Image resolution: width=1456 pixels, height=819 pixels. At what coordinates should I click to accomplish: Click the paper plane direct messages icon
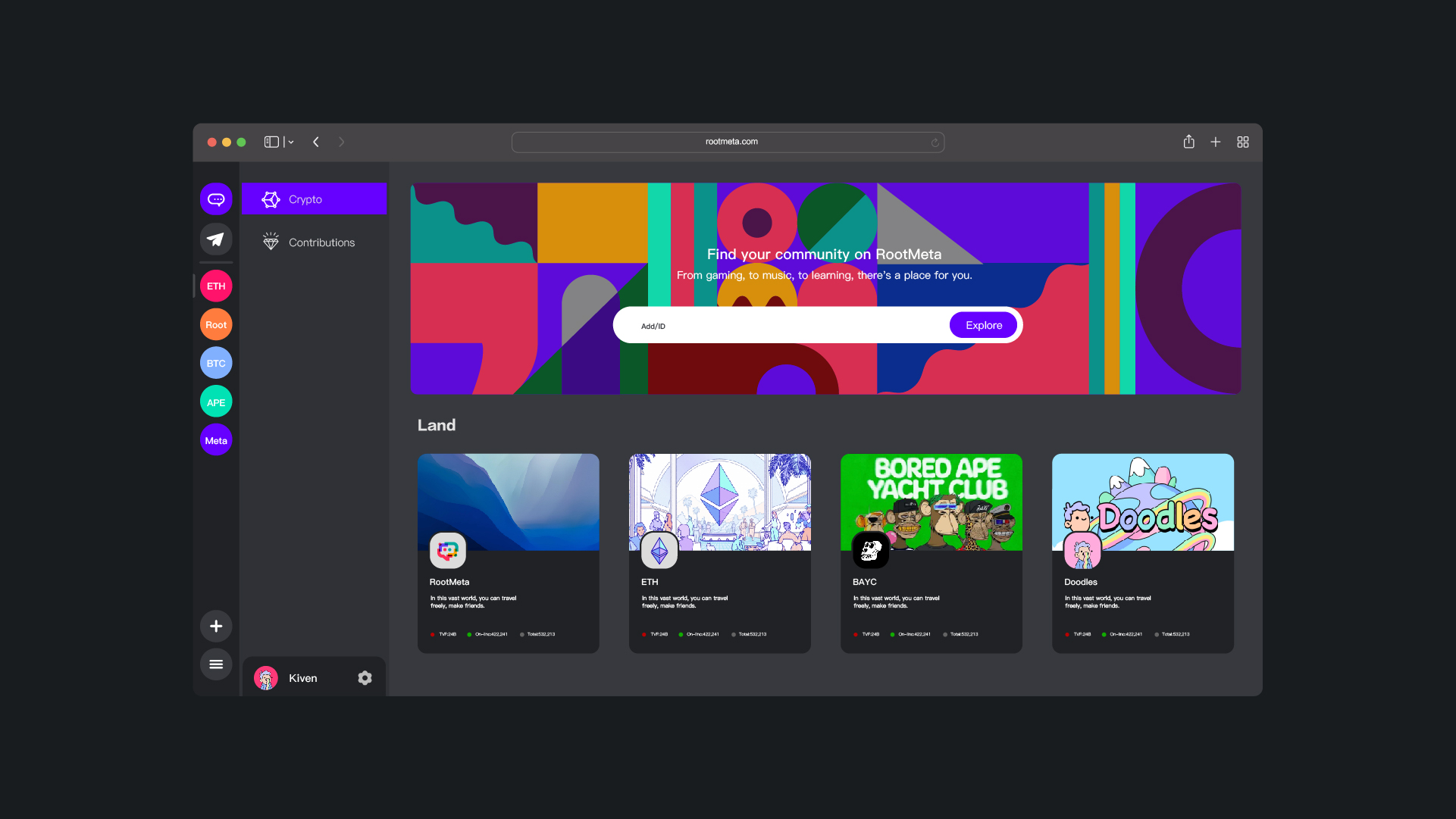tap(216, 239)
